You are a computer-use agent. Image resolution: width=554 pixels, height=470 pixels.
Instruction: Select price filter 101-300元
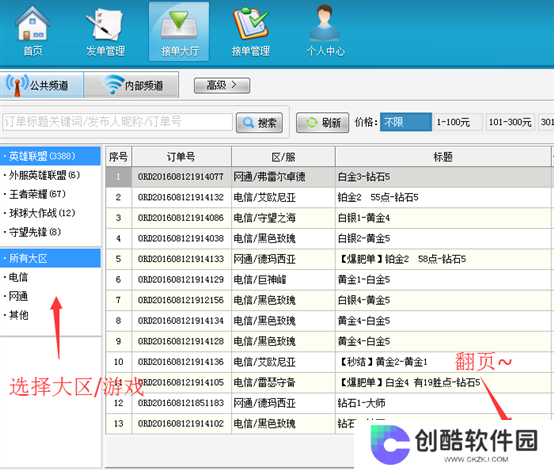click(510, 122)
